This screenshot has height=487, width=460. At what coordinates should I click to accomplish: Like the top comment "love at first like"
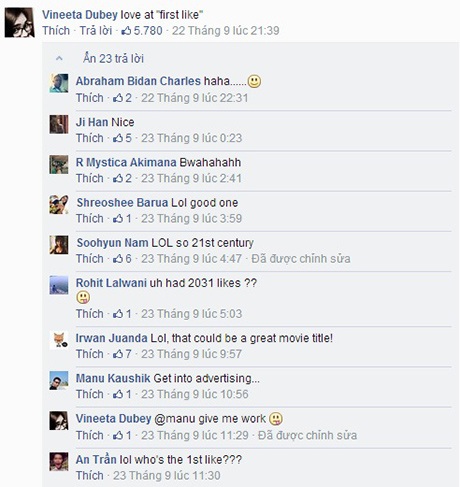[x=56, y=31]
